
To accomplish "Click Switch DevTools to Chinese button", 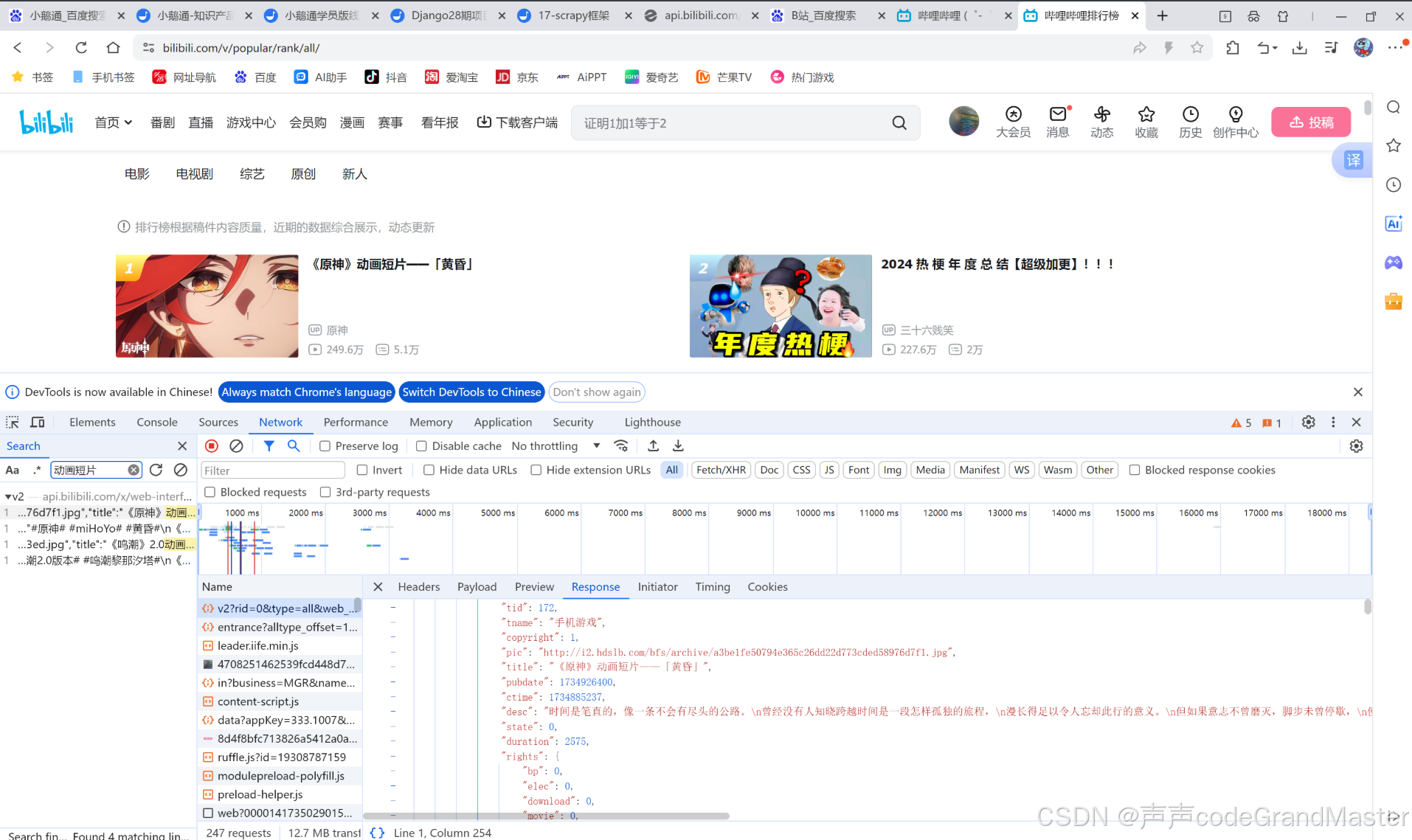I will 471,392.
